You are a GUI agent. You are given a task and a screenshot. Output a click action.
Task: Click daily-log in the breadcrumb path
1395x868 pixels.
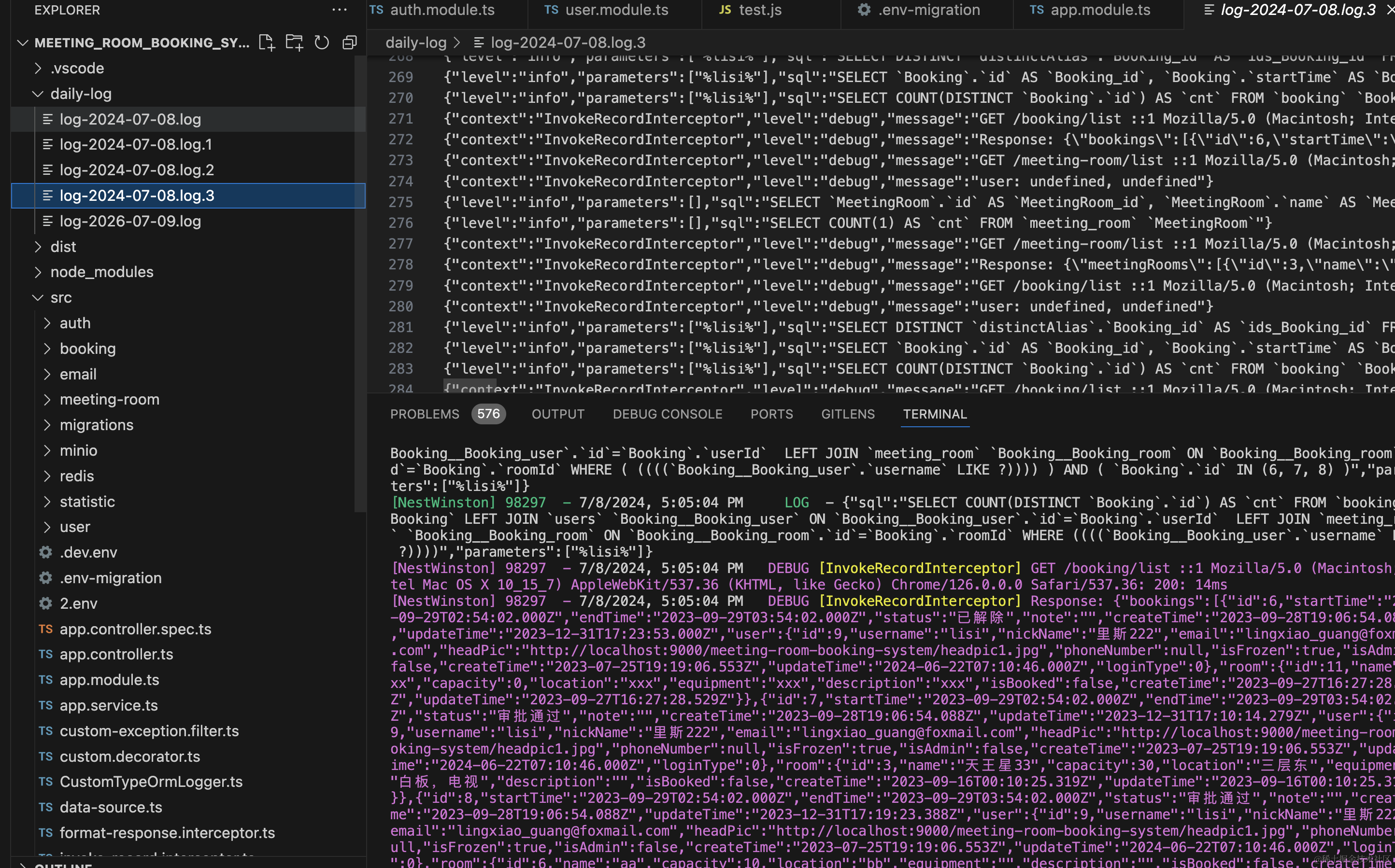(x=415, y=42)
